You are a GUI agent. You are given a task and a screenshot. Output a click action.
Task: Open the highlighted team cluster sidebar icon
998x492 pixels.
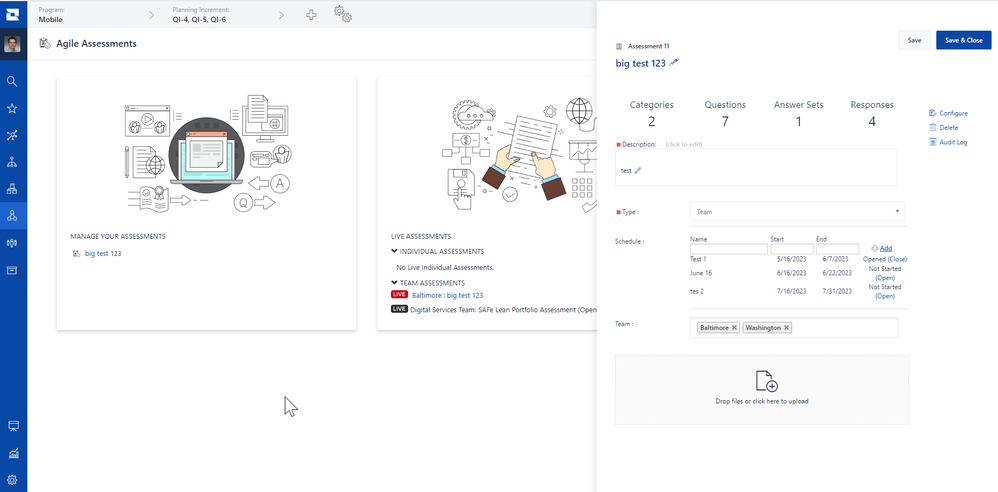tap(11, 216)
